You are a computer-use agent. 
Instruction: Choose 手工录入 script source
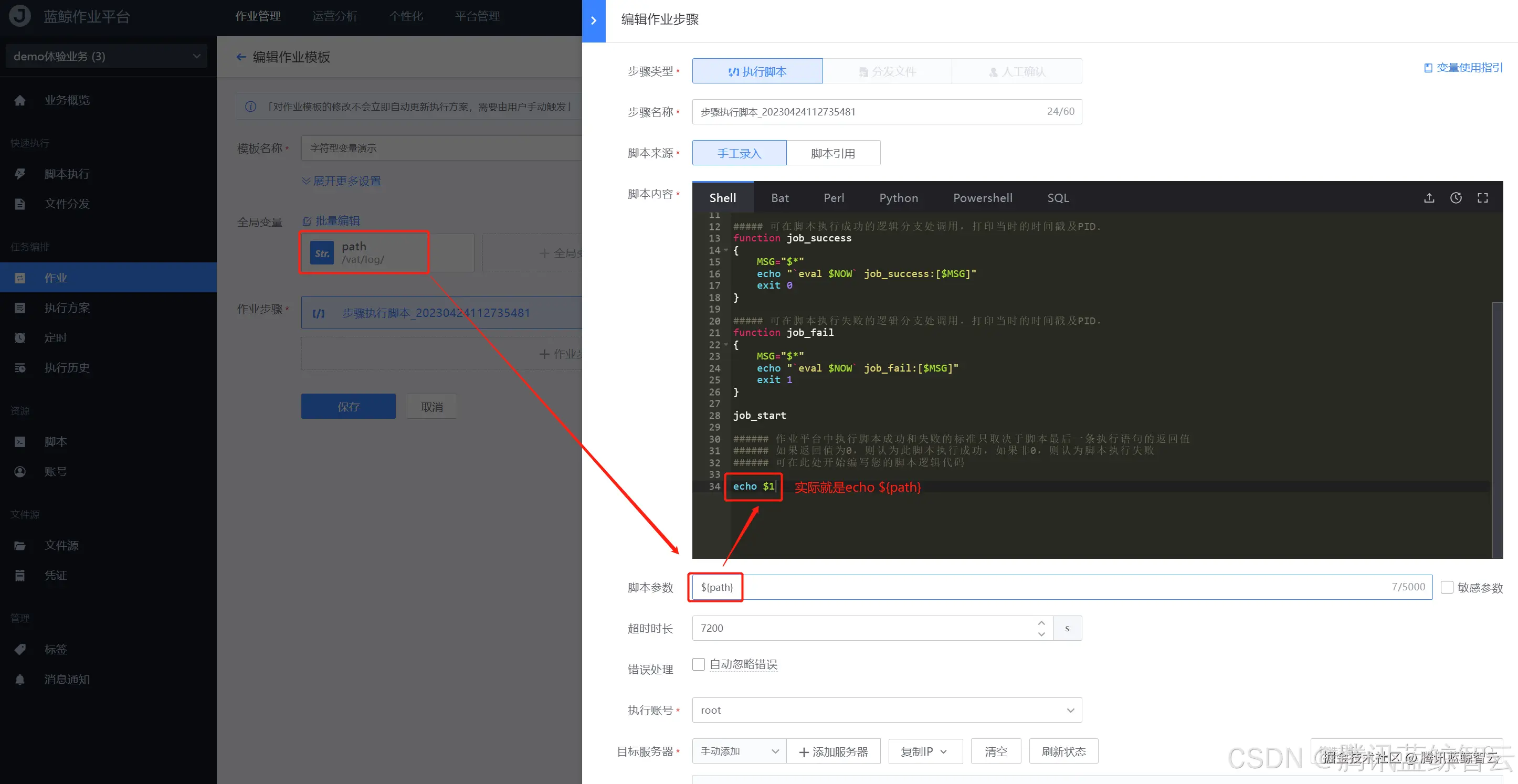pos(739,153)
